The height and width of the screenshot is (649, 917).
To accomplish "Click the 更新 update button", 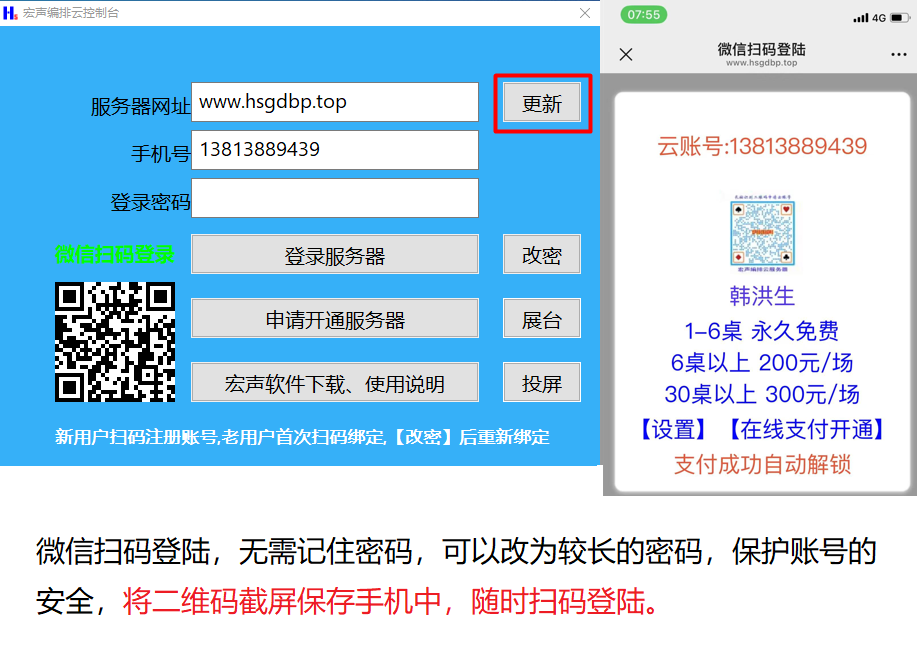I will click(x=542, y=103).
